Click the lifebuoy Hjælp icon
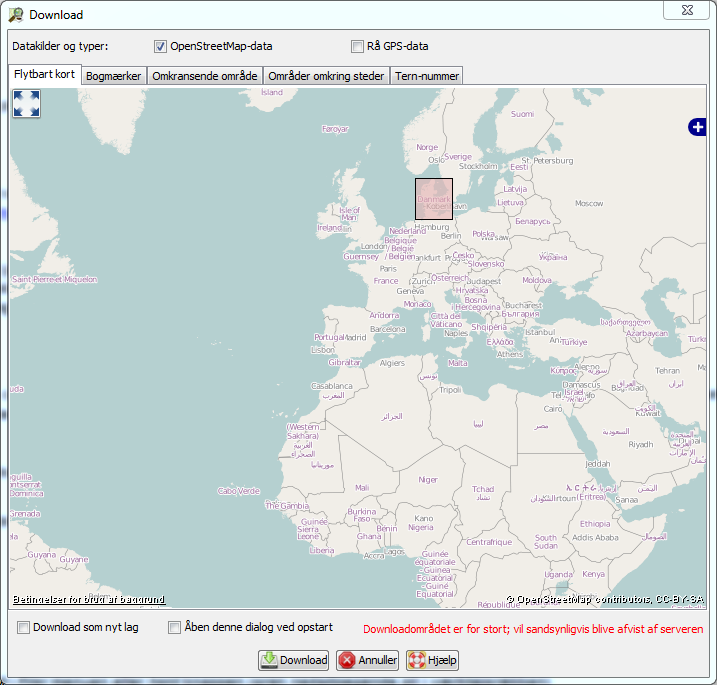The height and width of the screenshot is (685, 717). (416, 660)
